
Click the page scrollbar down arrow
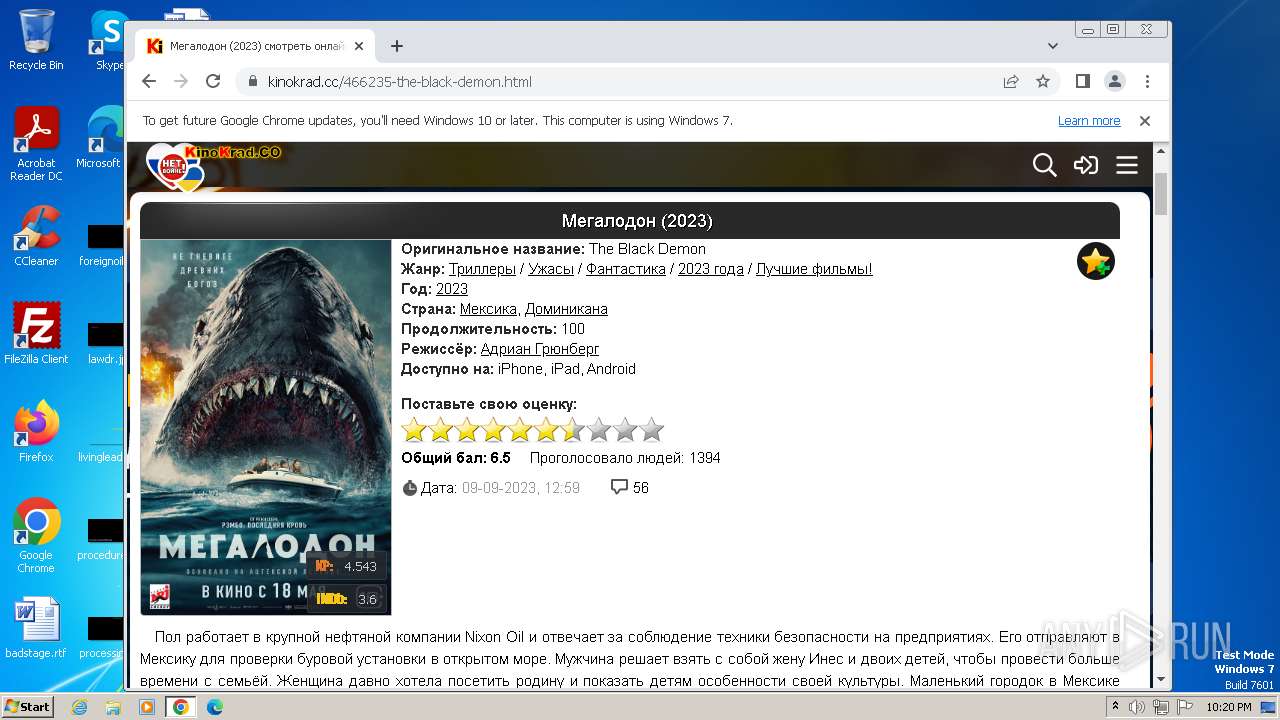[1161, 679]
